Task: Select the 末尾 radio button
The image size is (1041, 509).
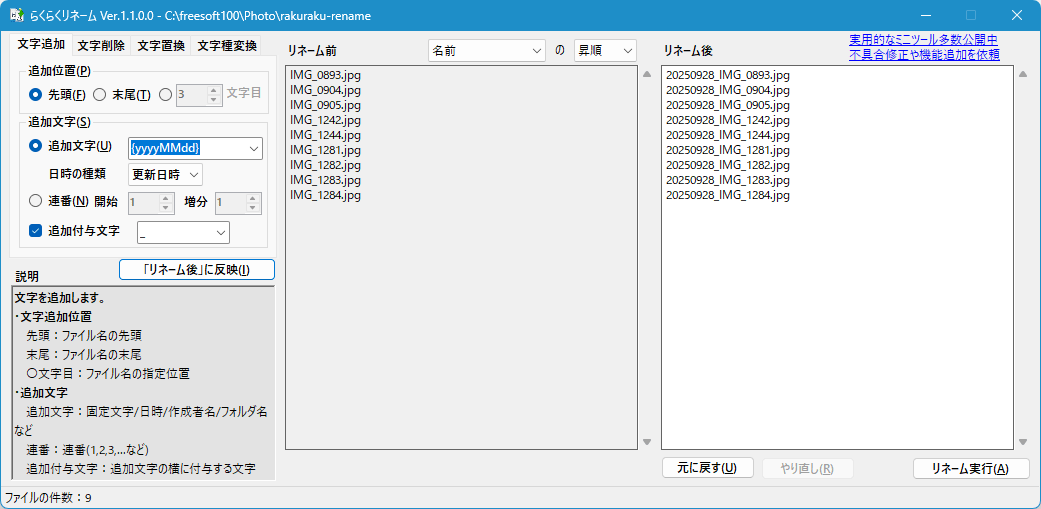Action: (100, 95)
